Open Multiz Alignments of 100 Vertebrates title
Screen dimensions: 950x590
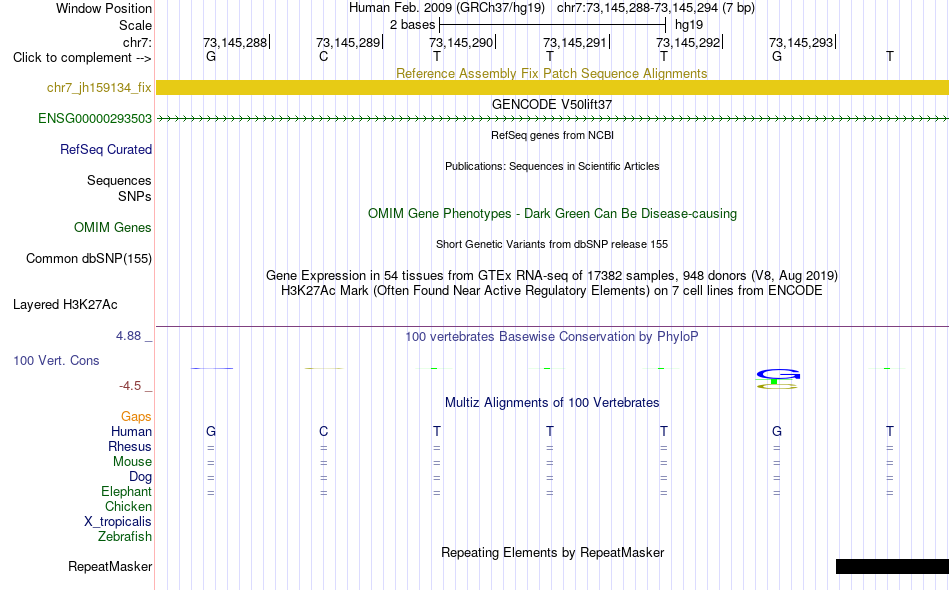(552, 402)
